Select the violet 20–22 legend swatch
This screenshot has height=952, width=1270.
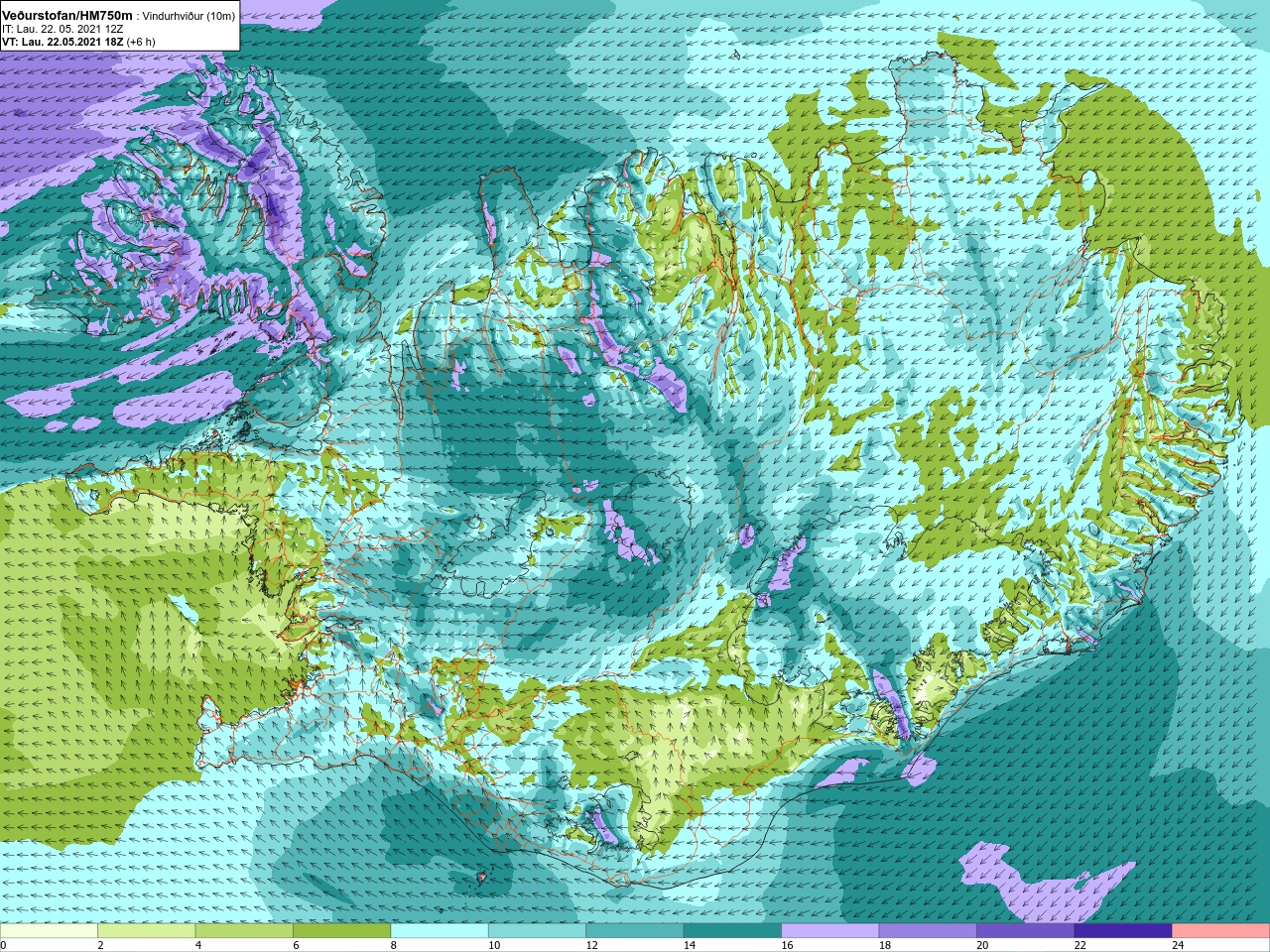pyautogui.click(x=1026, y=931)
